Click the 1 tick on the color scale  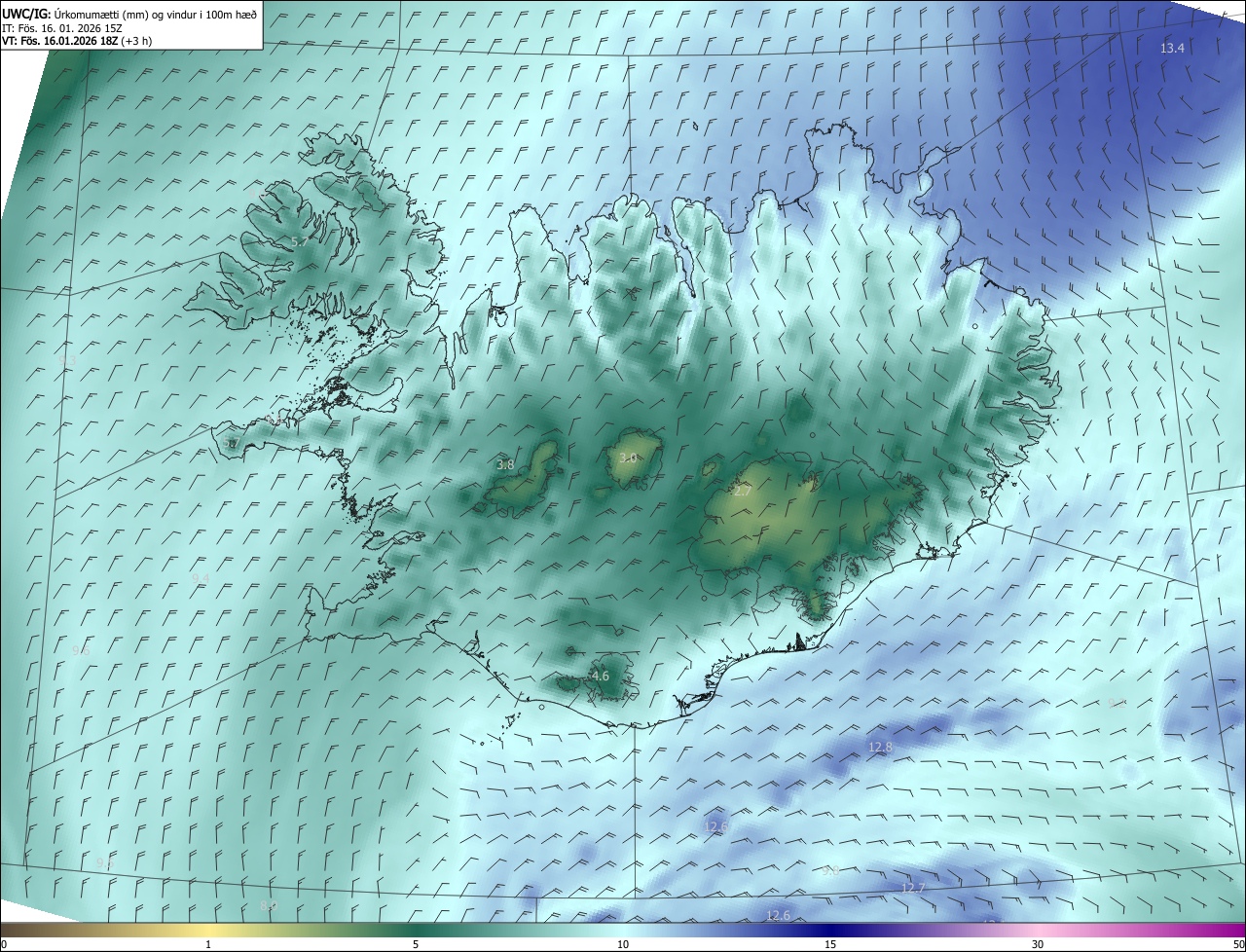pyautogui.click(x=208, y=944)
